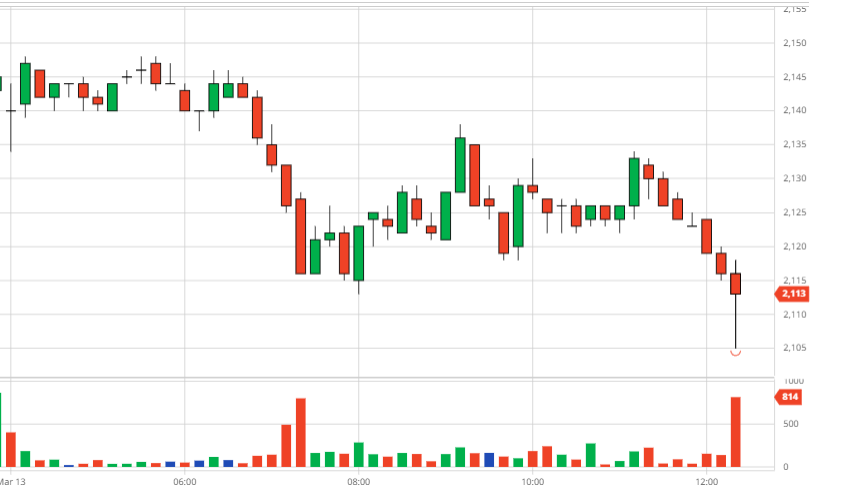Click the 10:00 time axis label
Image resolution: width=845 pixels, height=494 pixels.
click(532, 482)
